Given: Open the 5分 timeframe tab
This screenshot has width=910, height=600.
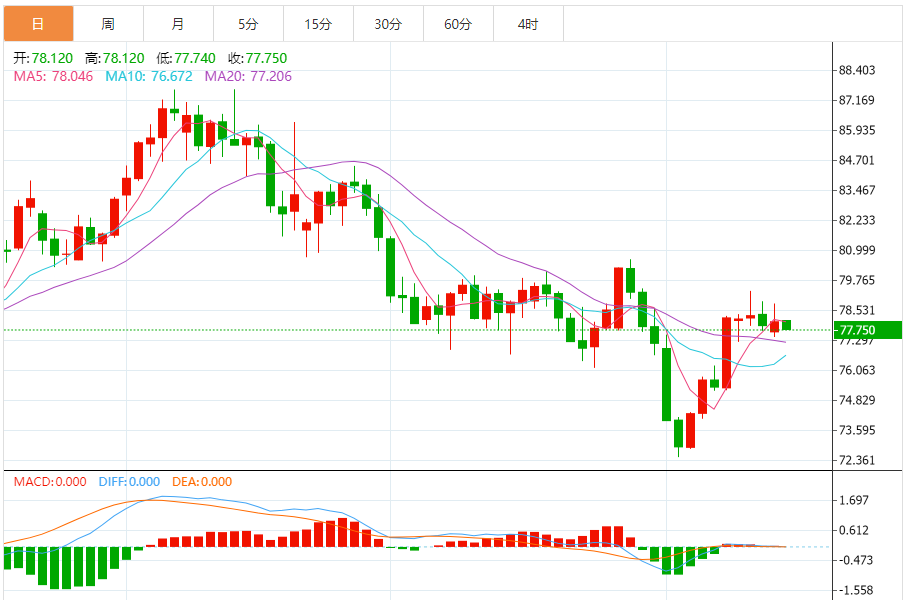Looking at the screenshot, I should (248, 24).
